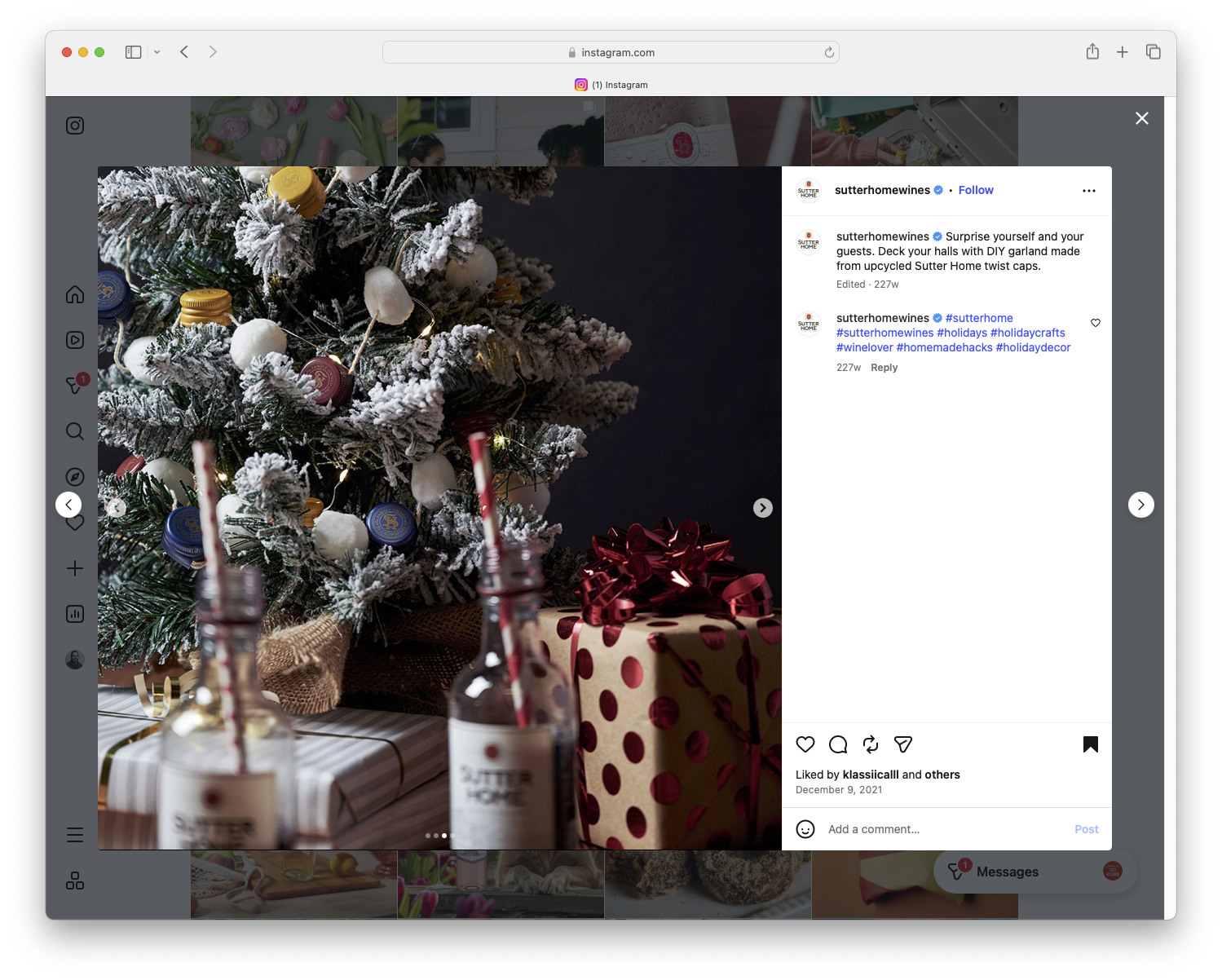The width and height of the screenshot is (1222, 980).
Task: Save the post with the bookmark icon
Action: point(1091,744)
